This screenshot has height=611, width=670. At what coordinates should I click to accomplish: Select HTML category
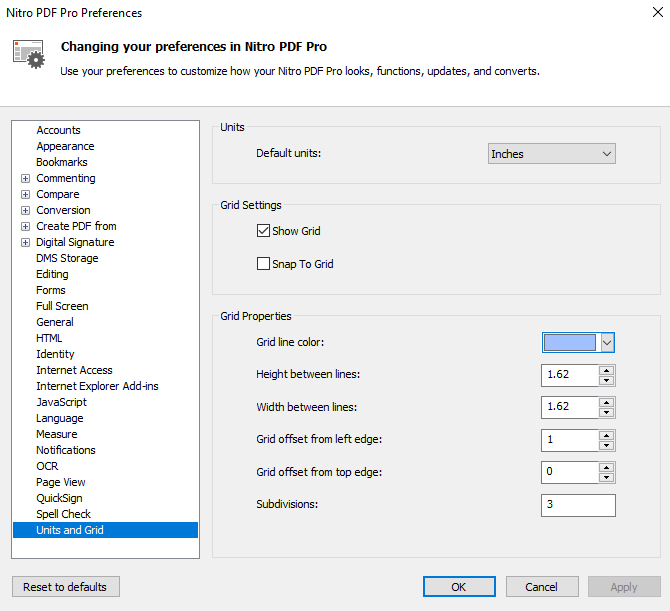(x=49, y=338)
